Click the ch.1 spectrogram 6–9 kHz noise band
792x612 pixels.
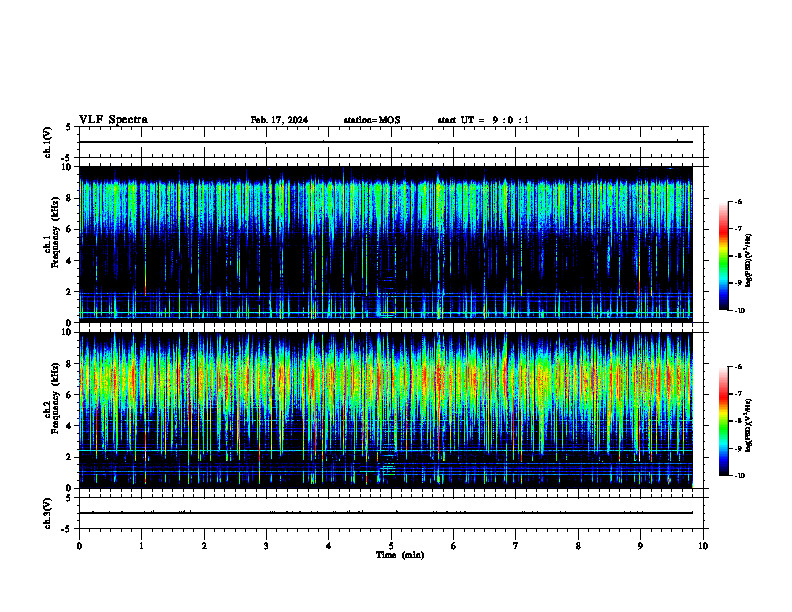pos(386,207)
